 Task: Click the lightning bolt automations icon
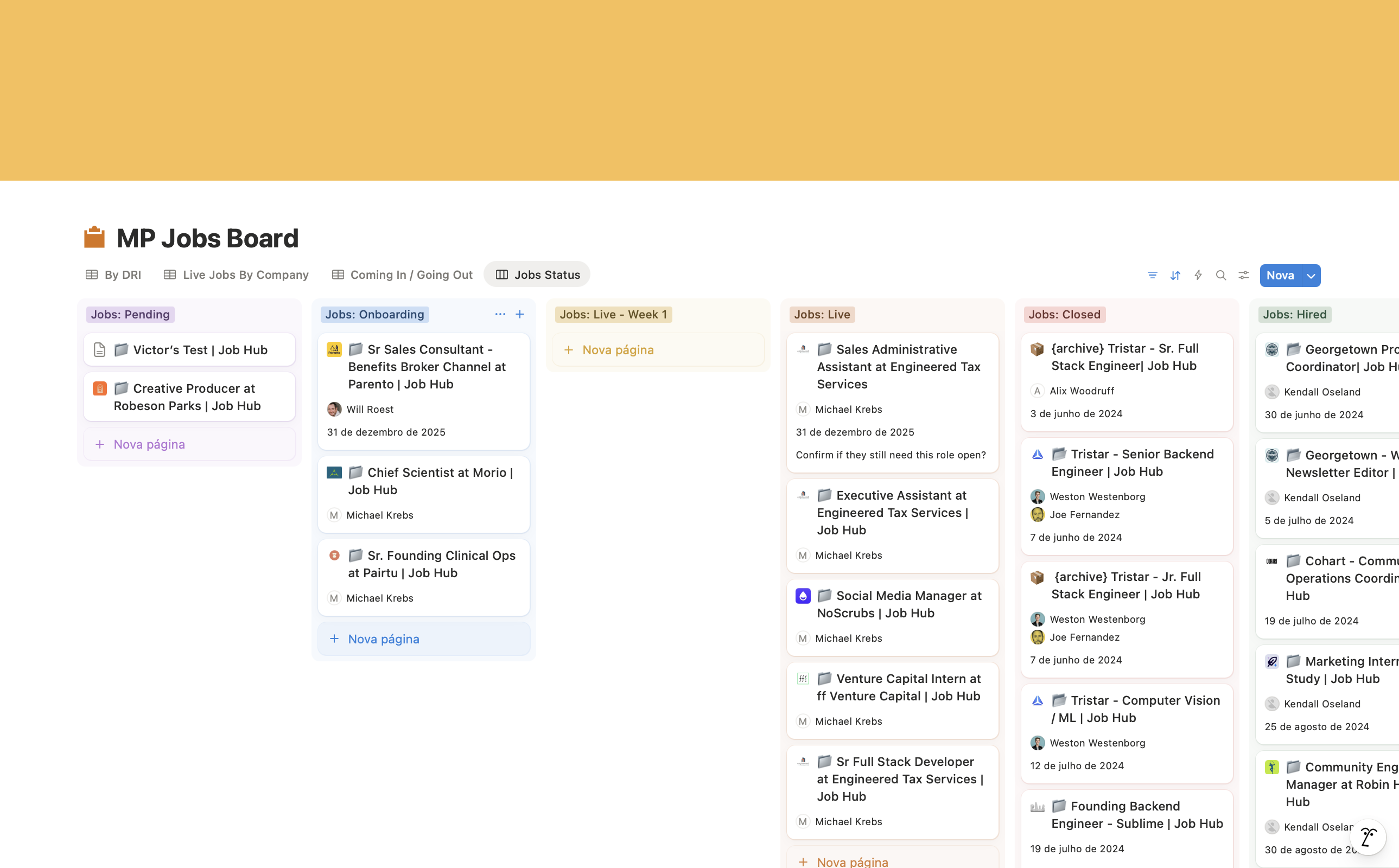coord(1198,275)
